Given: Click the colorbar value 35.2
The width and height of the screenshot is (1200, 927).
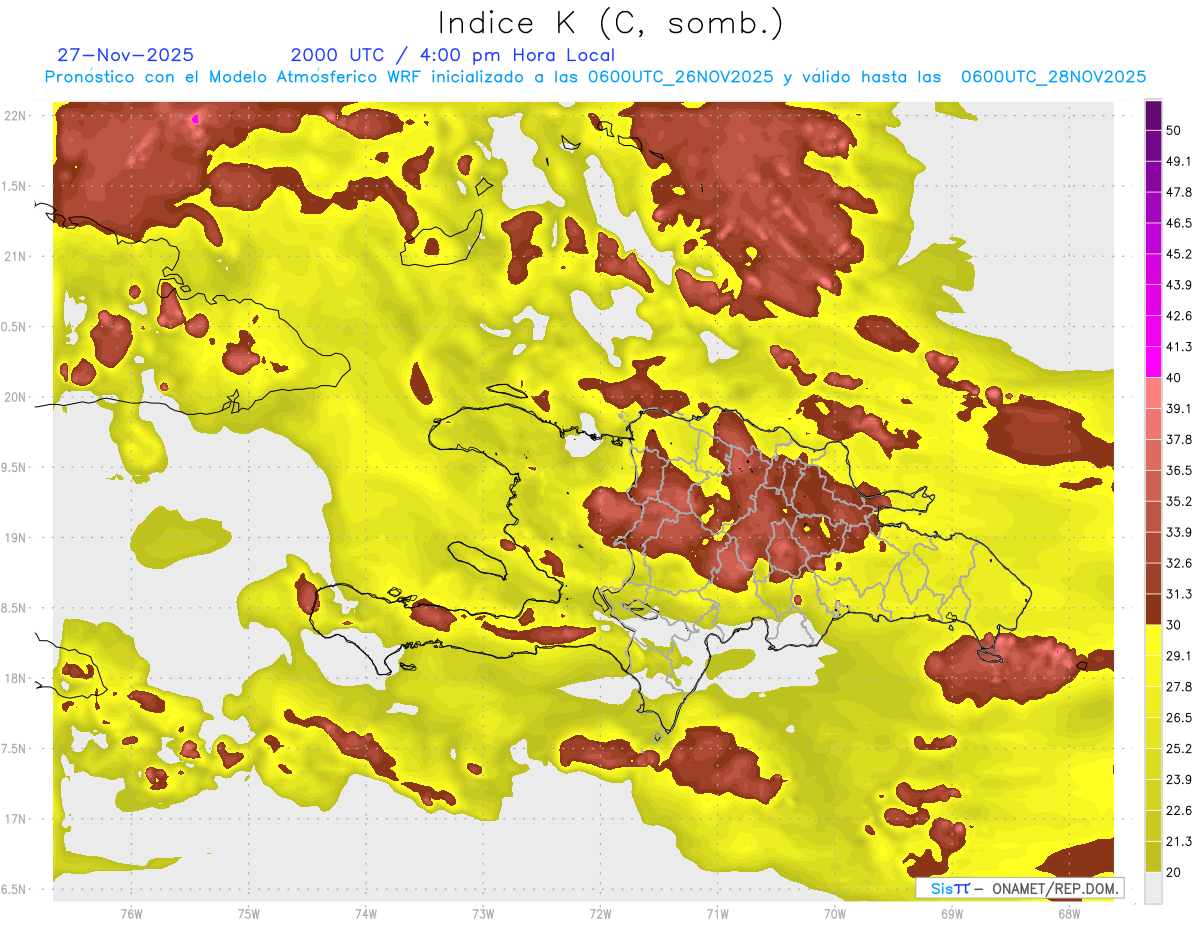Looking at the screenshot, I should [1179, 501].
